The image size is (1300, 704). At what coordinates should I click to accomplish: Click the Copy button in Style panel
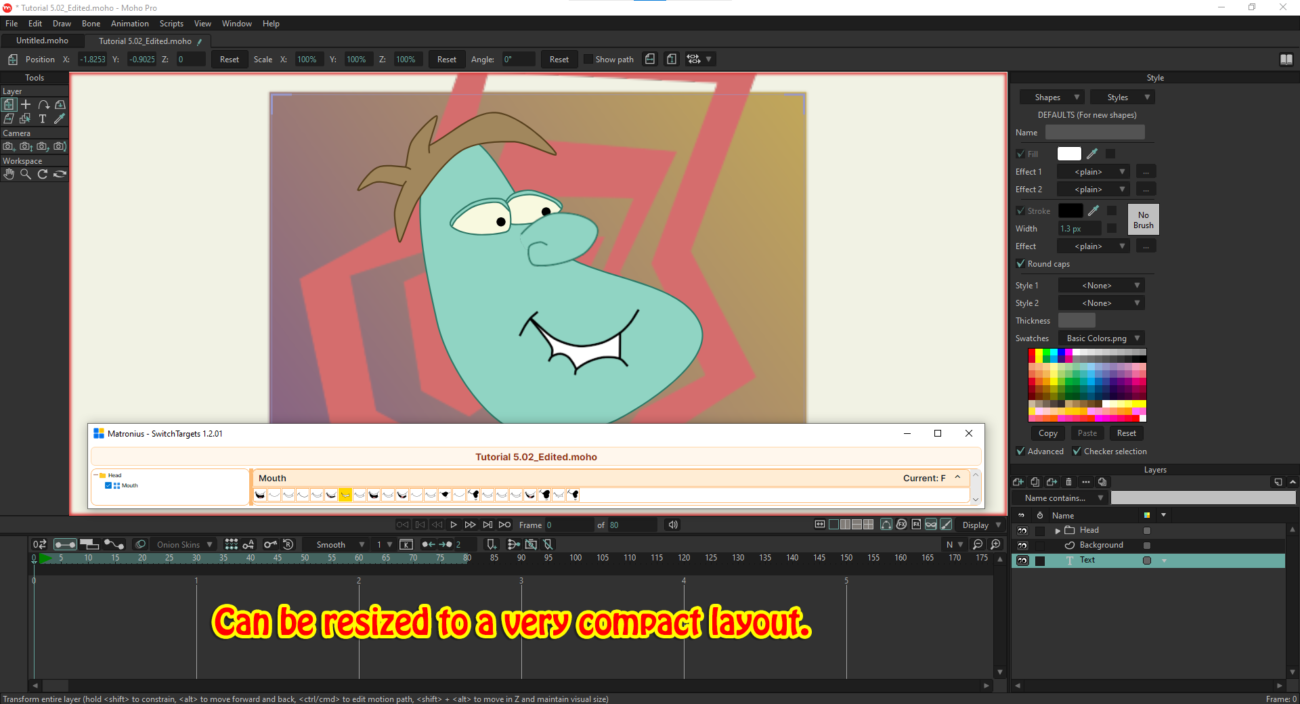pyautogui.click(x=1048, y=433)
